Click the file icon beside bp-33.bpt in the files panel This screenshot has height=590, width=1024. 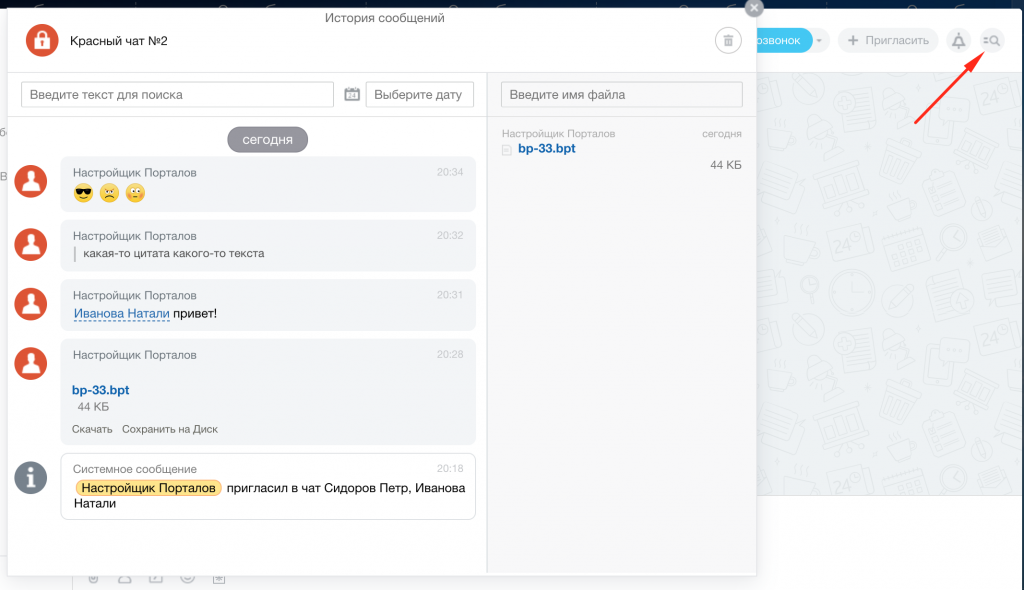click(507, 150)
